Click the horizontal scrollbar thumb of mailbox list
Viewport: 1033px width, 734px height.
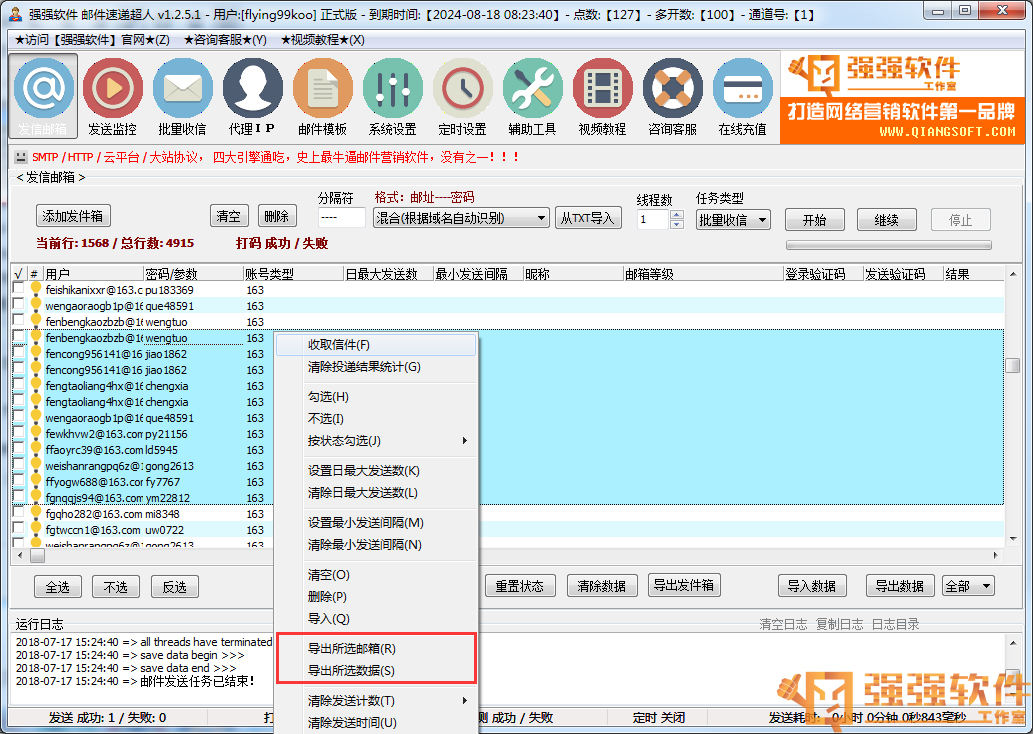point(38,555)
